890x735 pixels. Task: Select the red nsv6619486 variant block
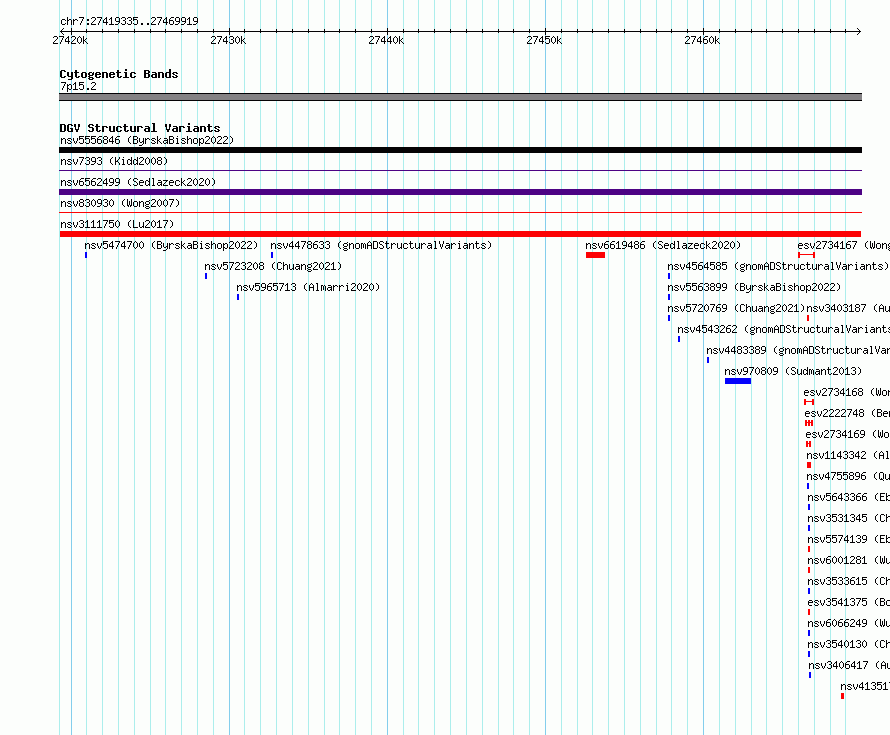(x=595, y=255)
